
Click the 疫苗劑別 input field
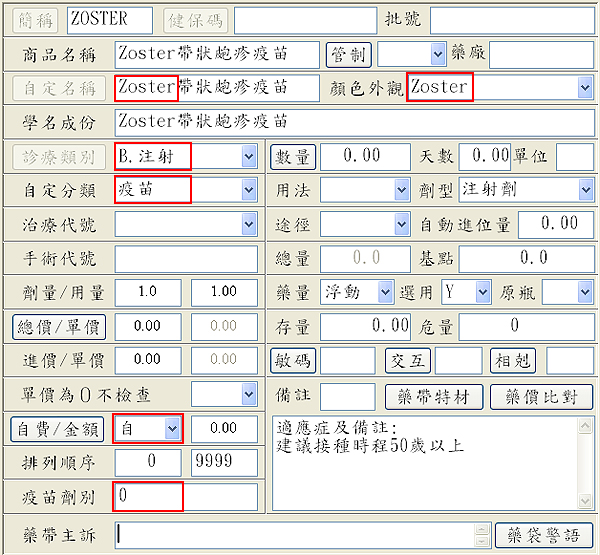pos(148,495)
